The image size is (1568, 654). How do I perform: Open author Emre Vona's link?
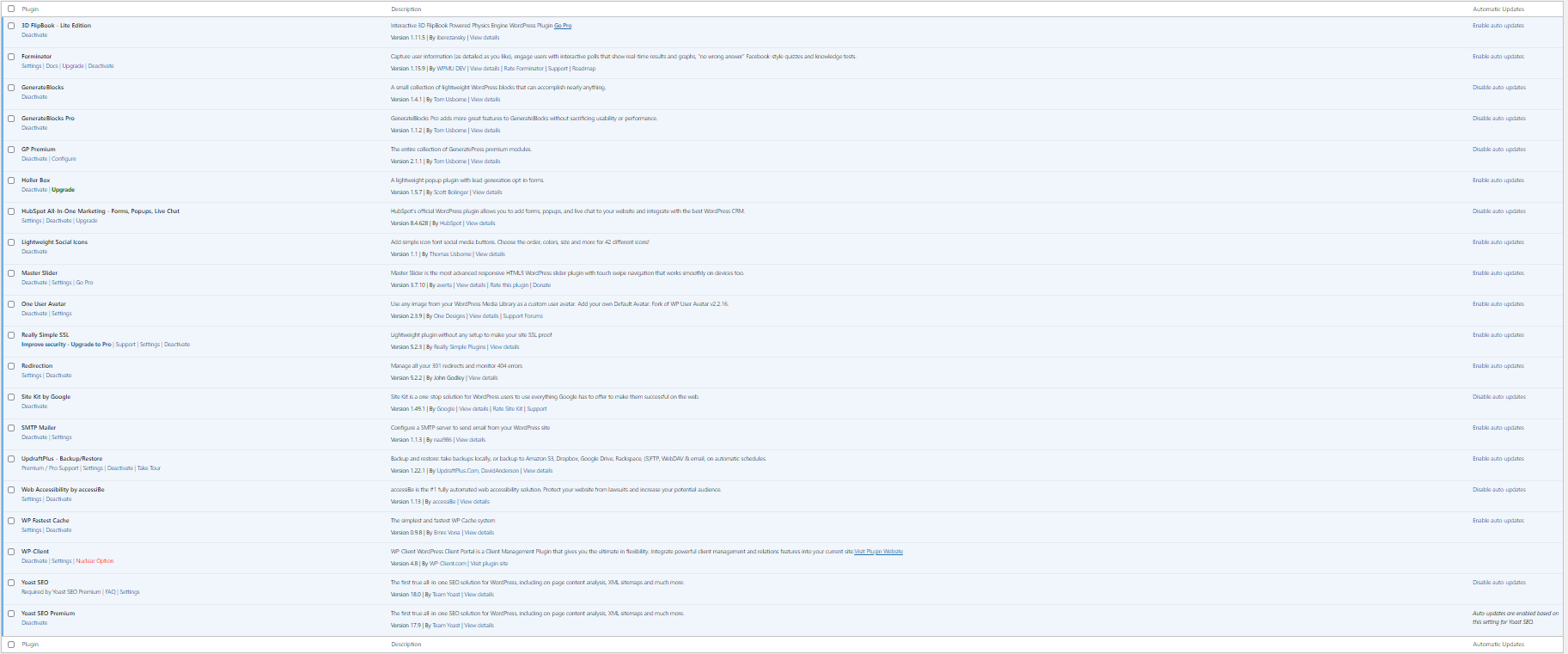click(447, 533)
